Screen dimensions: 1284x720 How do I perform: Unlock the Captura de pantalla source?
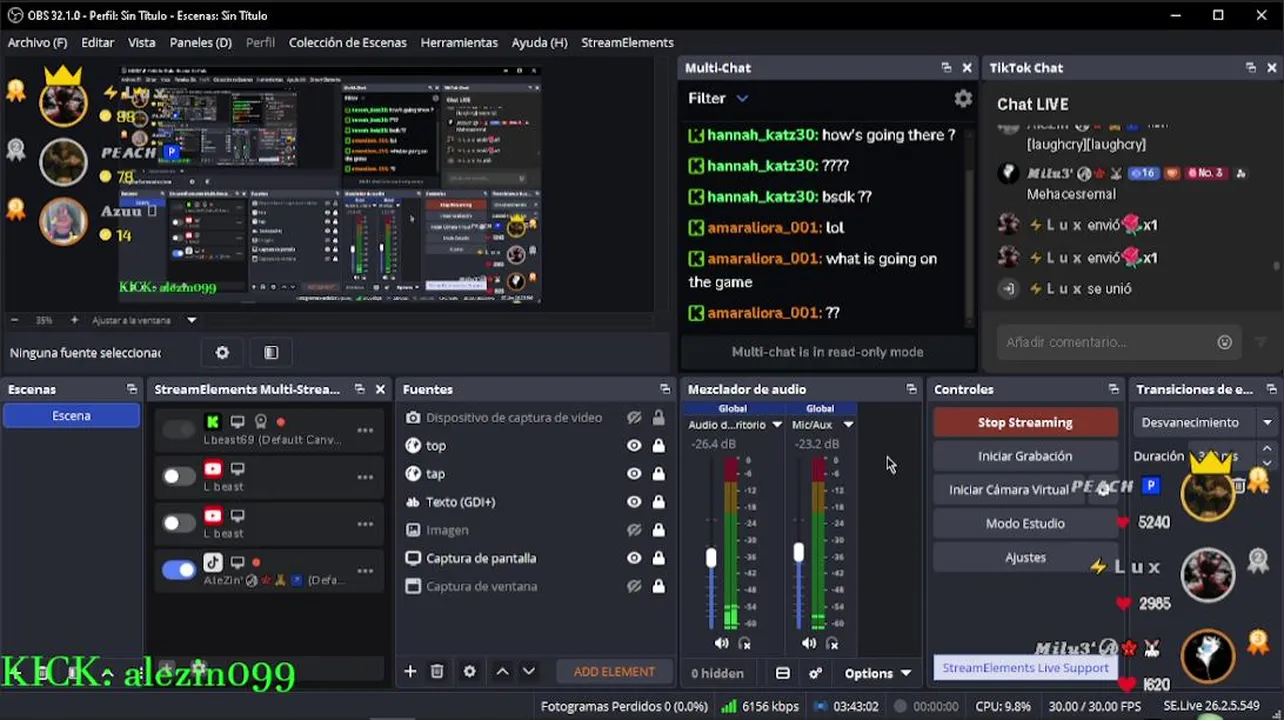pos(658,558)
